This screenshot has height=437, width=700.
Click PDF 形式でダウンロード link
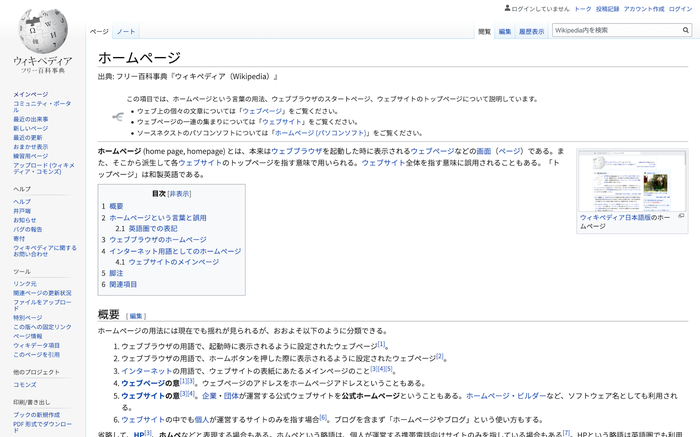click(42, 427)
